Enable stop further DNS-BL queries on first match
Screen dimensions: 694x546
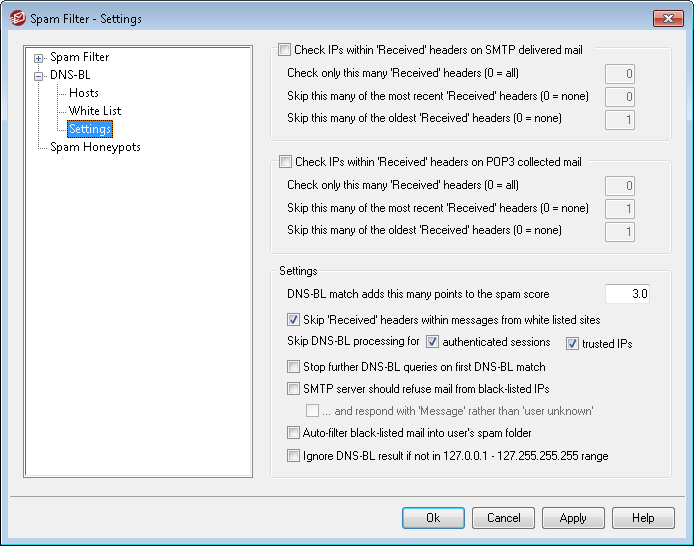click(294, 367)
